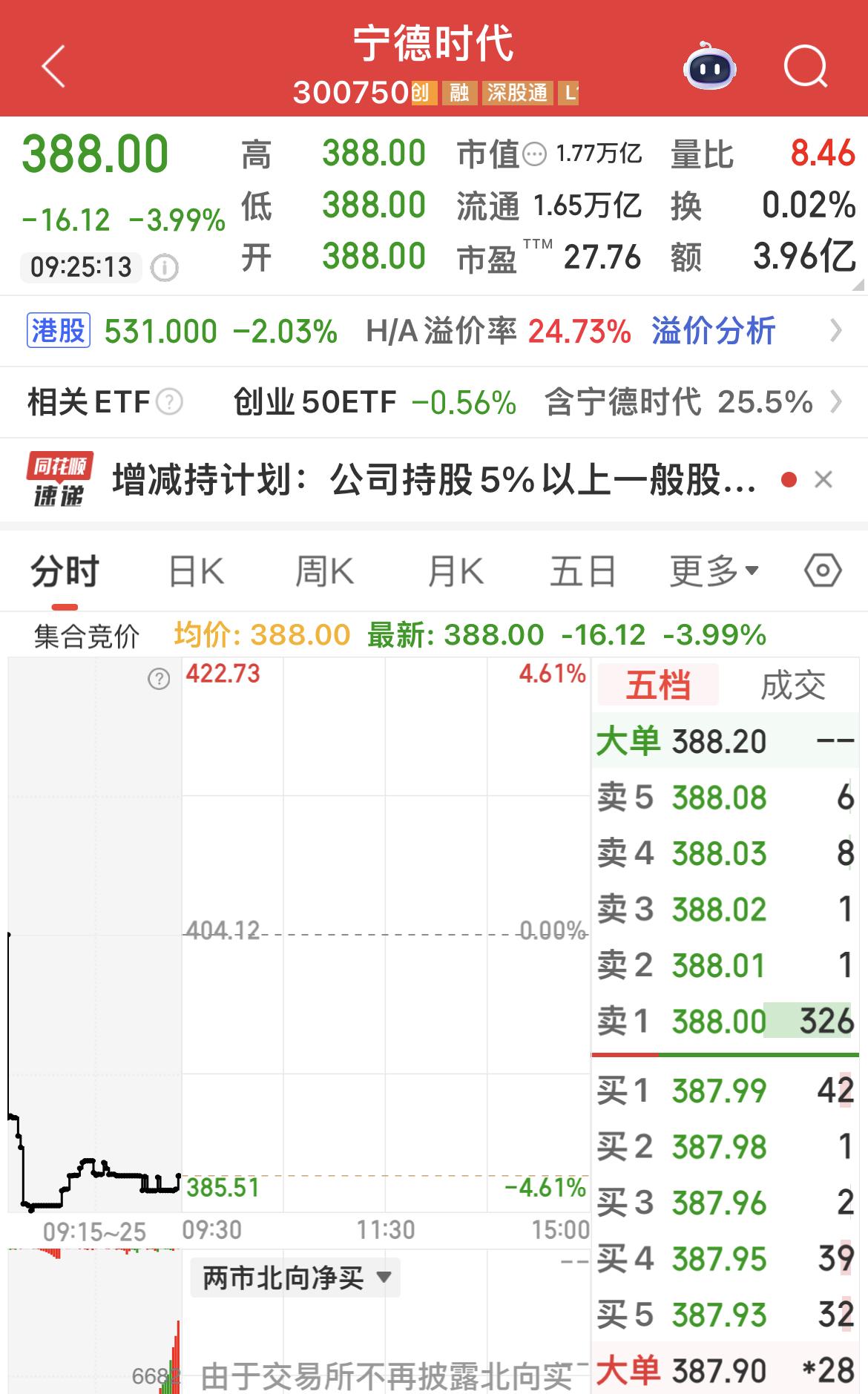Screen dimensions: 868x1394
Task: Open the 两市北向净买 indicator dropdown
Action: (x=295, y=1278)
